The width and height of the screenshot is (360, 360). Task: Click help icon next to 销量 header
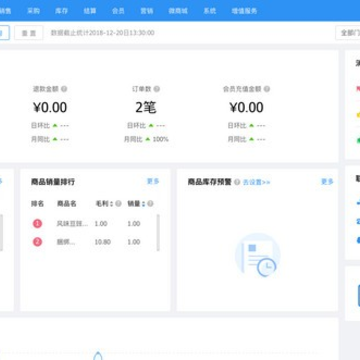pyautogui.click(x=150, y=204)
